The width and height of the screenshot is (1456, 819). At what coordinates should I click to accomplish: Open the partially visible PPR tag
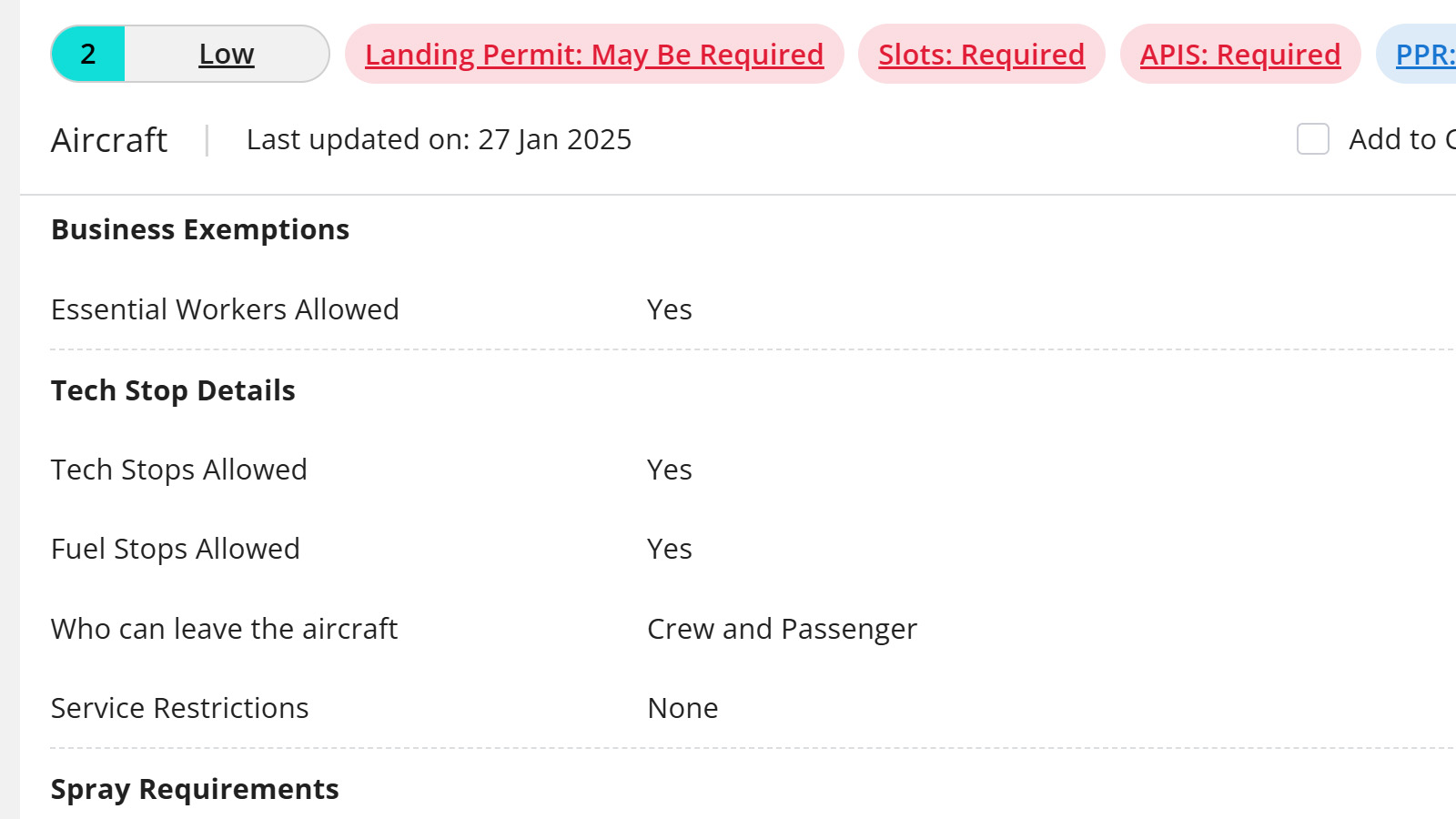[1425, 55]
